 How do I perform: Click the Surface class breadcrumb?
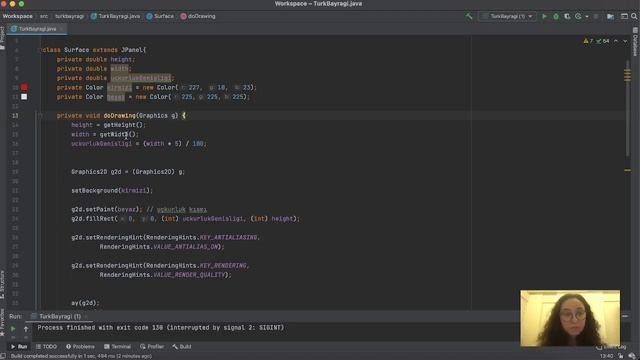coord(160,16)
